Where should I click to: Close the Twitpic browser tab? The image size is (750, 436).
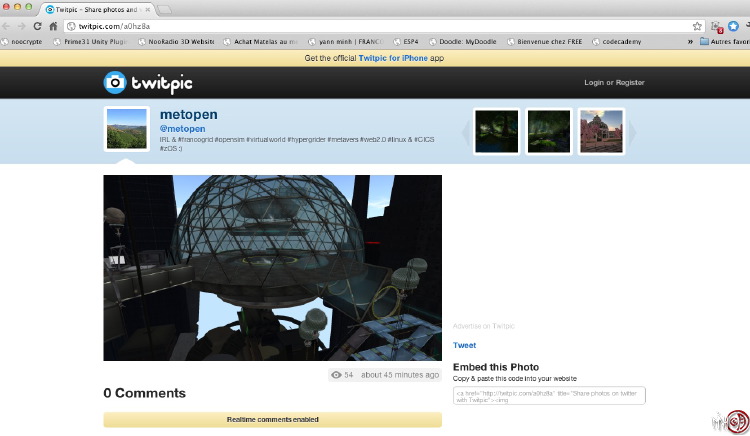[x=148, y=10]
